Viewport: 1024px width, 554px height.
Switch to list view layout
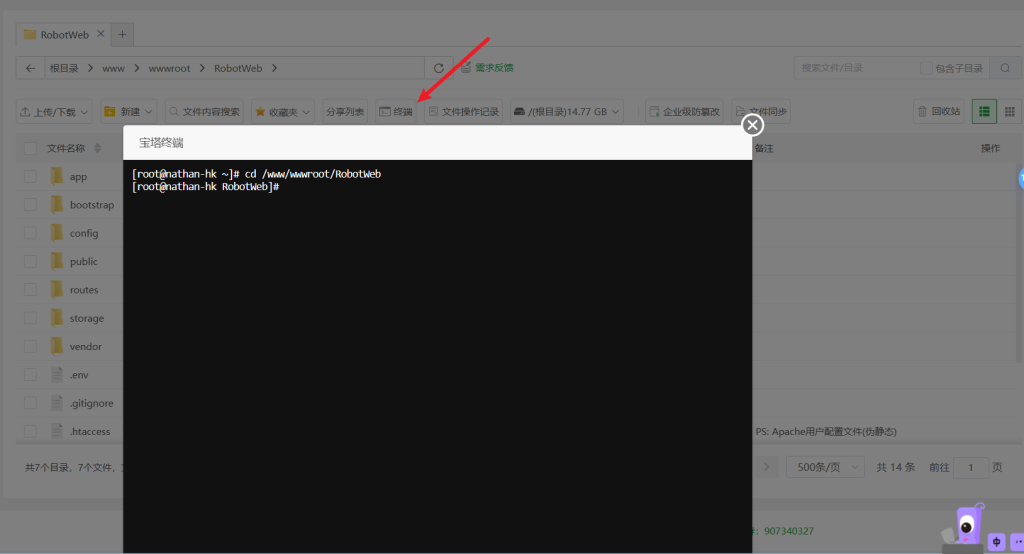pyautogui.click(x=984, y=111)
